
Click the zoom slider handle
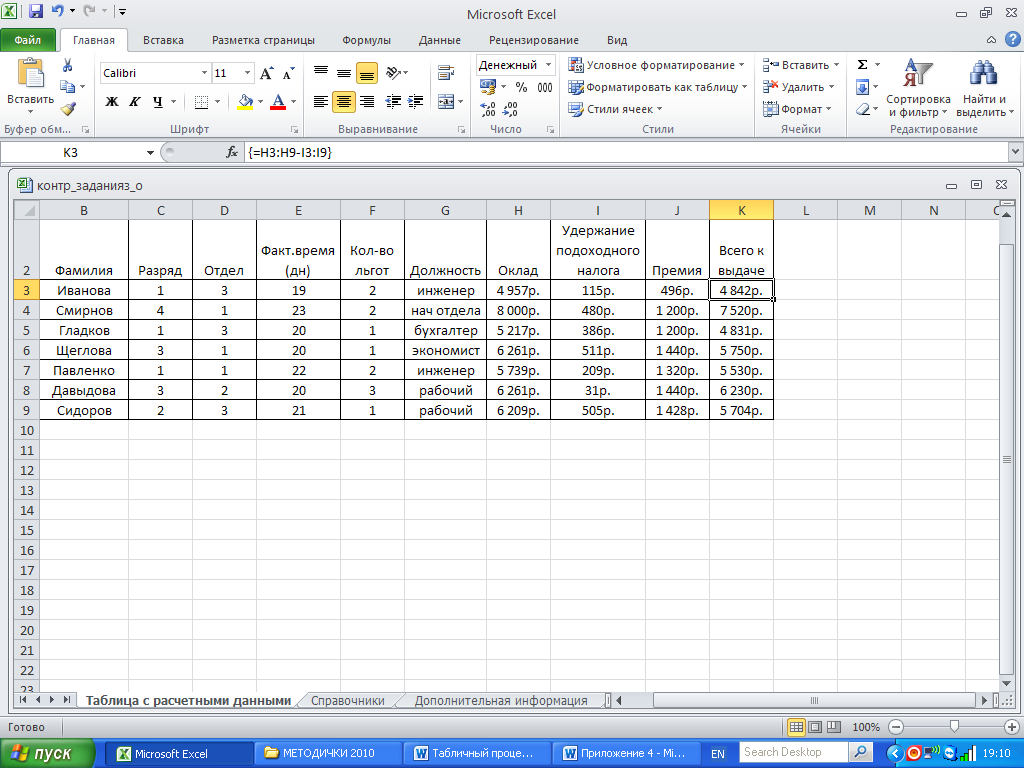click(954, 727)
